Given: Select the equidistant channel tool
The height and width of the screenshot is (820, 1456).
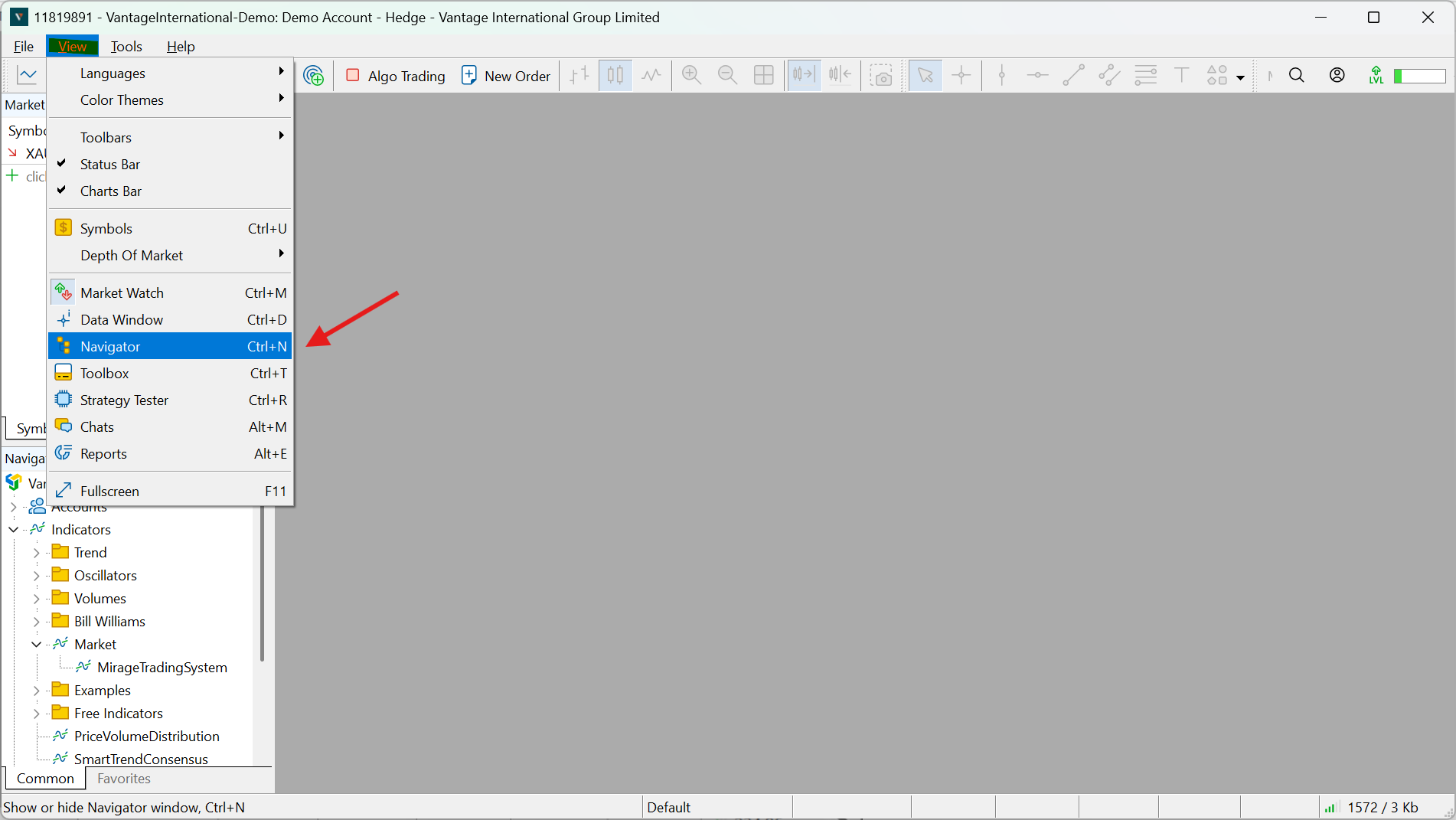Looking at the screenshot, I should coord(1110,75).
